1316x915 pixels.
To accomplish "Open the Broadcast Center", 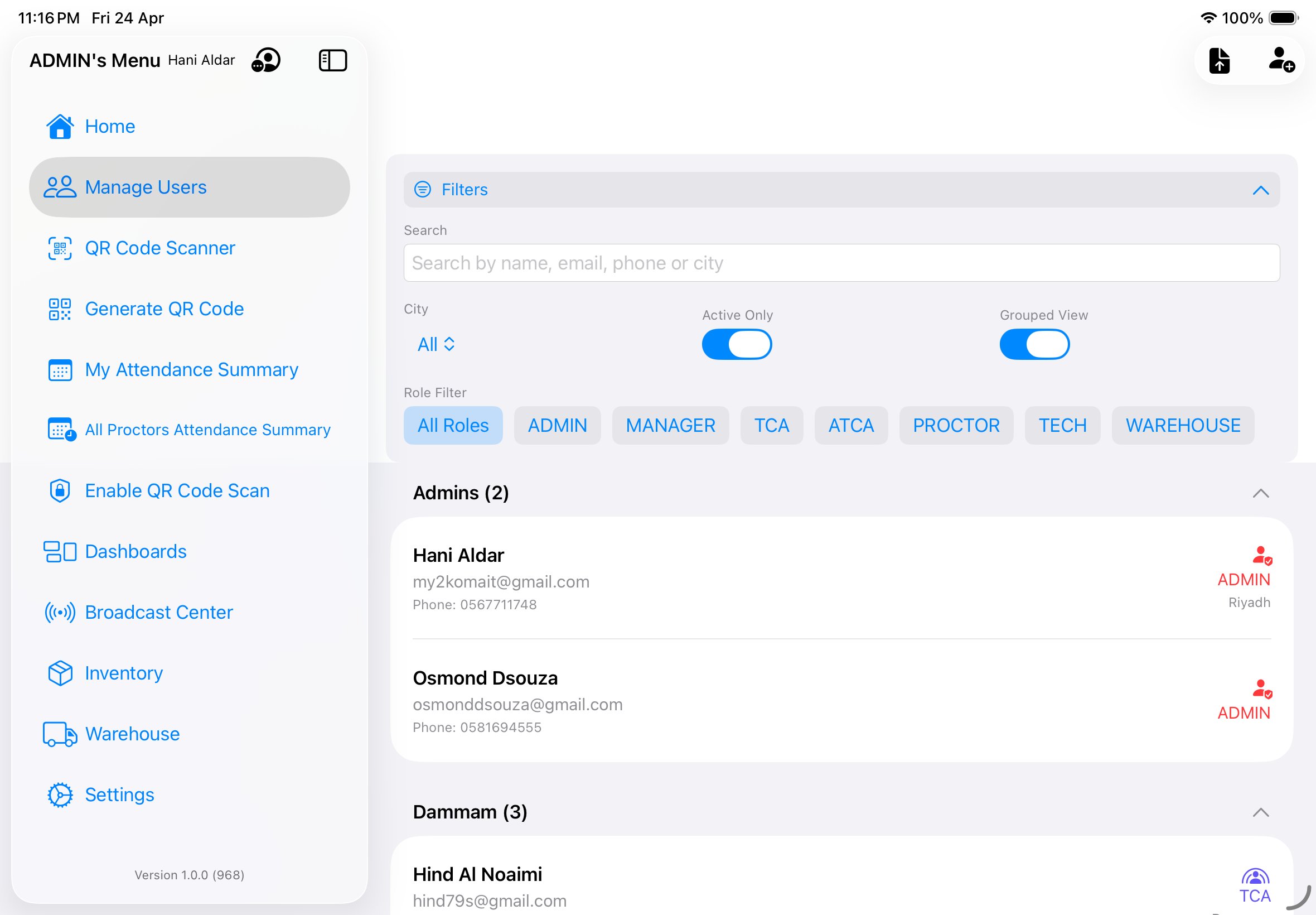I will (x=159, y=611).
